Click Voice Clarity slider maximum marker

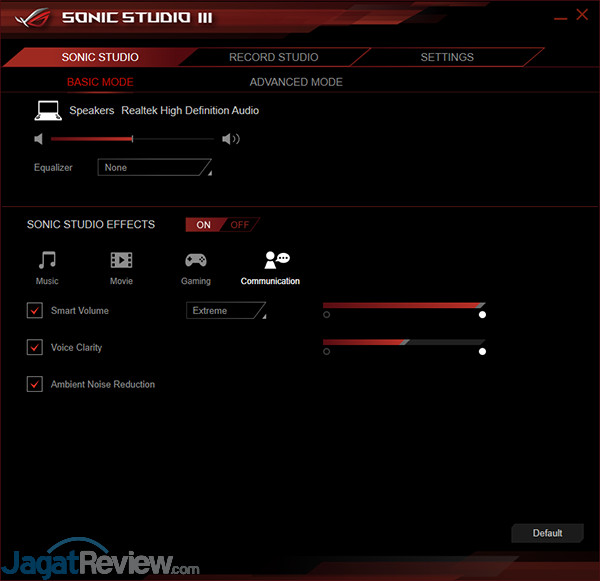pos(483,351)
